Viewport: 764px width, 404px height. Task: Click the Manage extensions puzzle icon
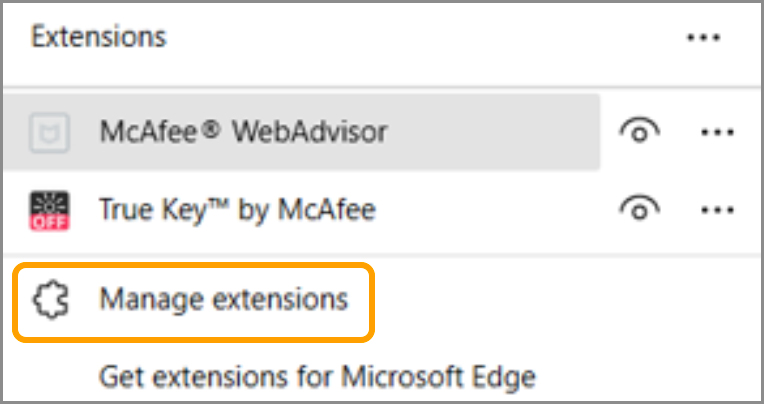49,299
